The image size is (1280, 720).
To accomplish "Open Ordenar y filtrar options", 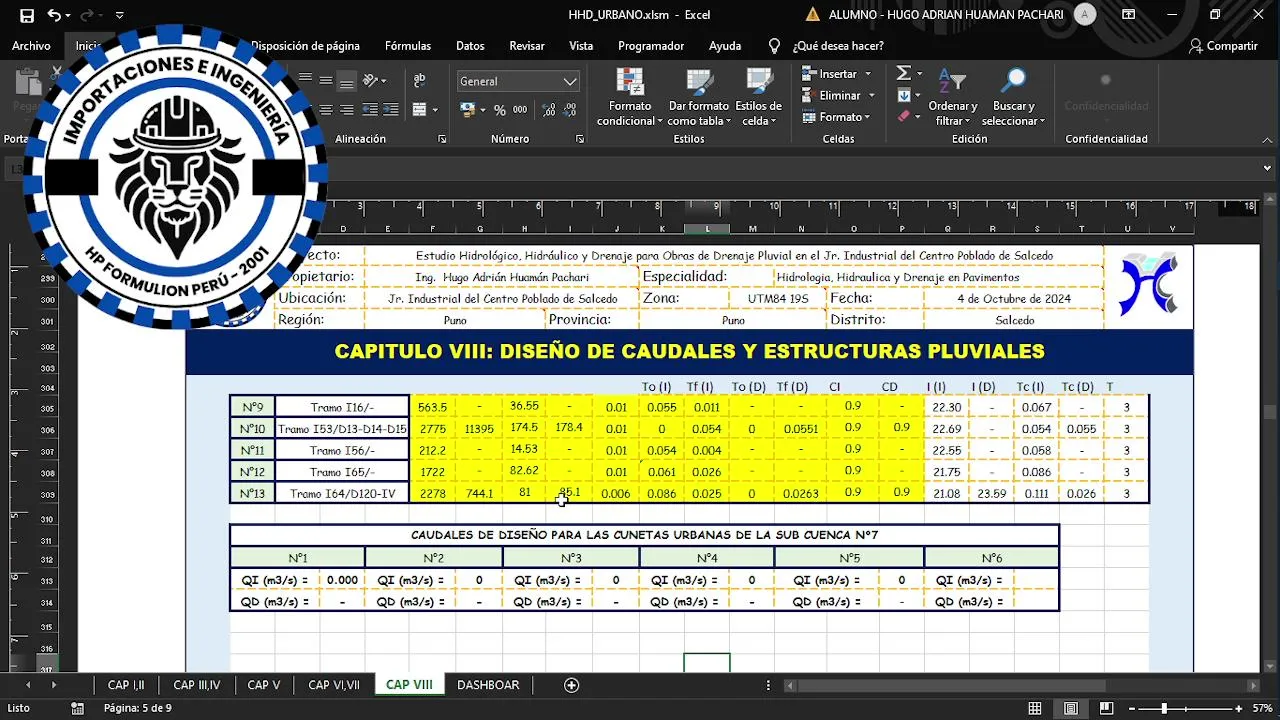I will click(953, 97).
